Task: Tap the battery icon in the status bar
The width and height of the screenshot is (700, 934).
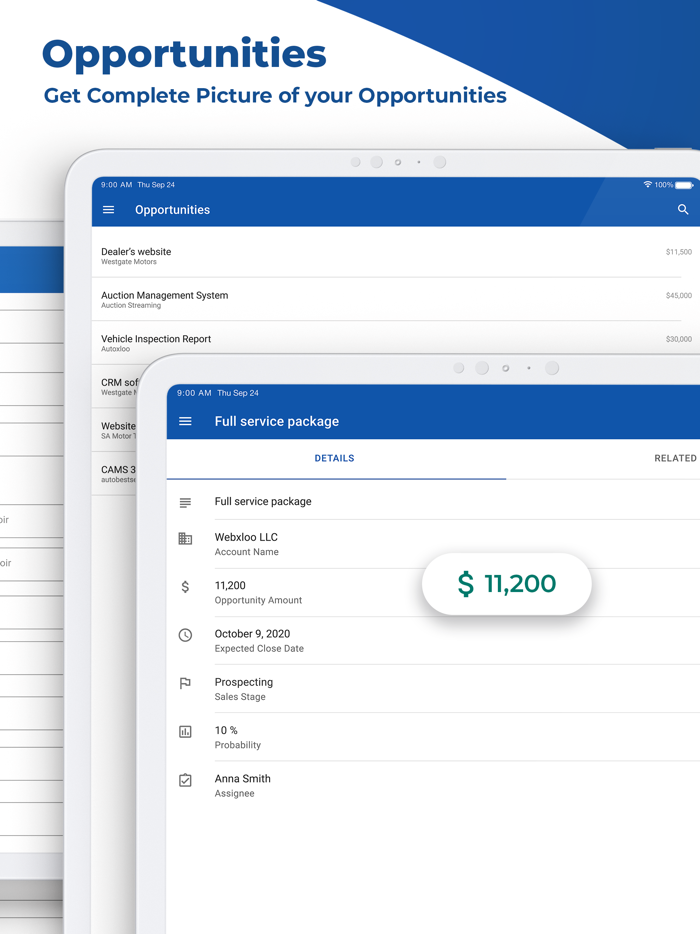Action: tap(684, 185)
